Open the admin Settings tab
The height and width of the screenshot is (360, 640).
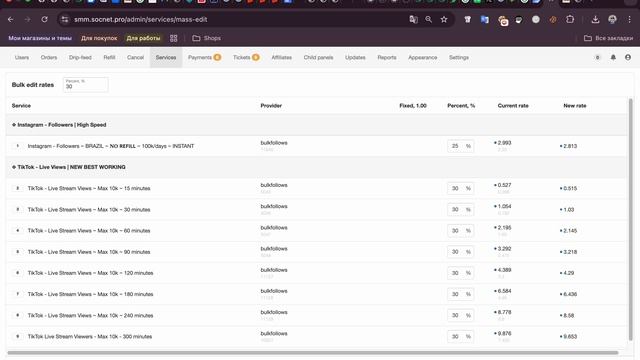(x=459, y=58)
